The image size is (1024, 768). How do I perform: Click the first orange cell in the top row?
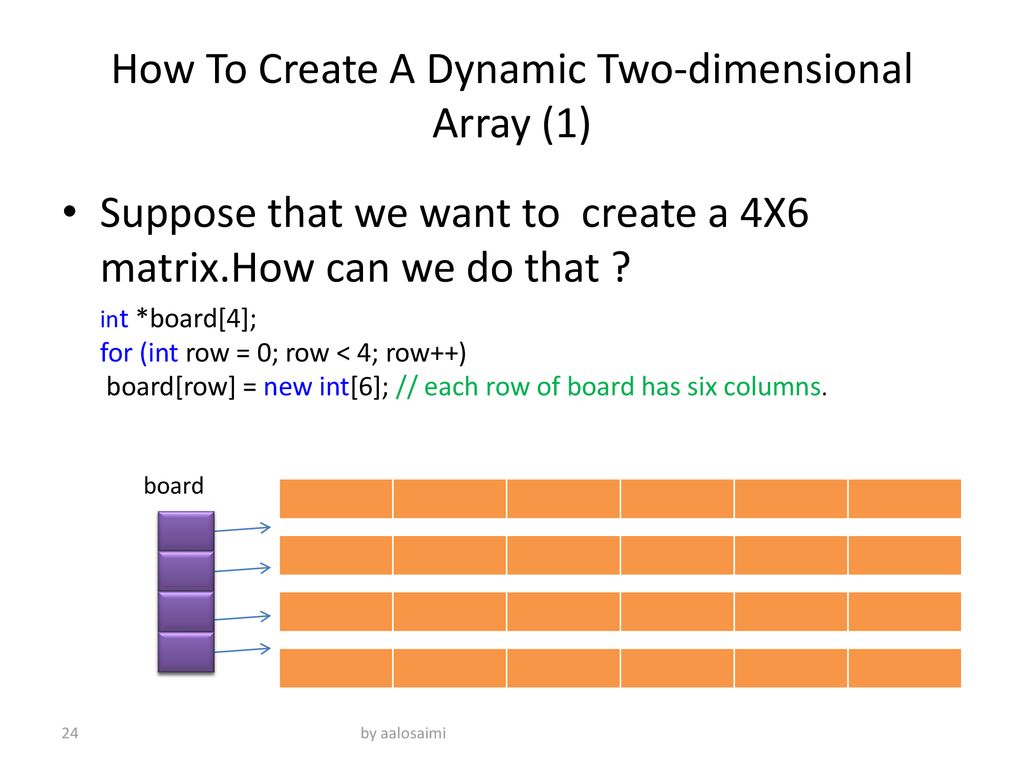(x=336, y=498)
